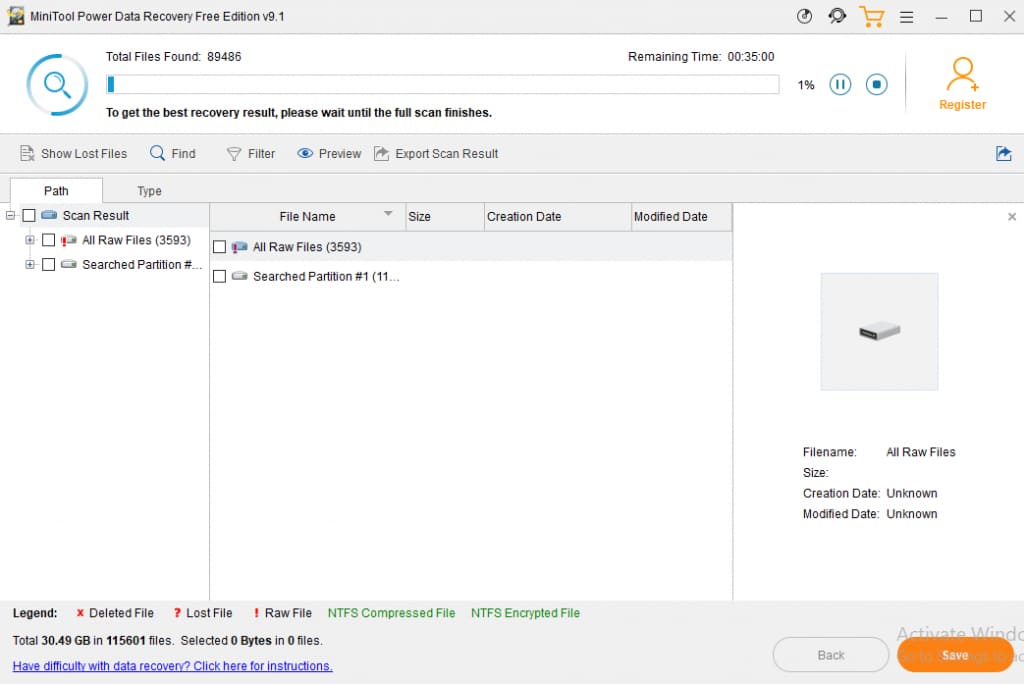Click the Back button
This screenshot has width=1024, height=684.
coord(831,655)
